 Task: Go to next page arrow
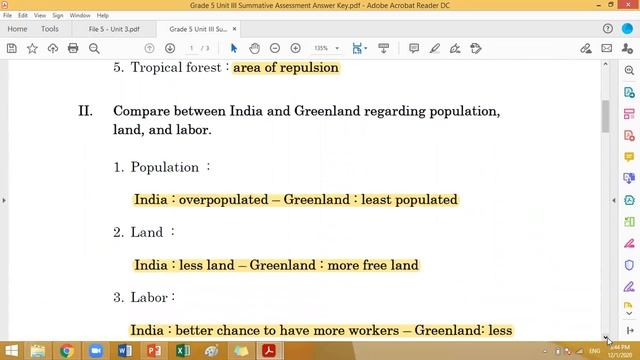point(170,49)
